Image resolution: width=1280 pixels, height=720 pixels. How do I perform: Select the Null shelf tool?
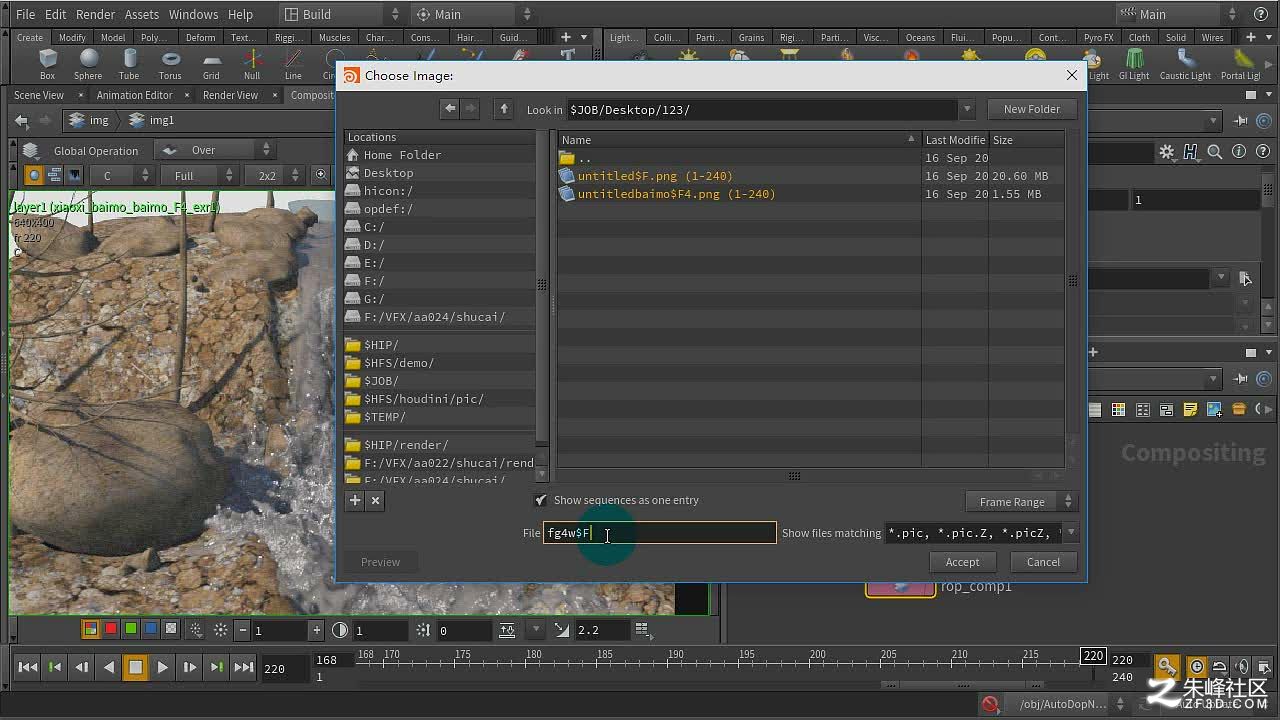(252, 65)
